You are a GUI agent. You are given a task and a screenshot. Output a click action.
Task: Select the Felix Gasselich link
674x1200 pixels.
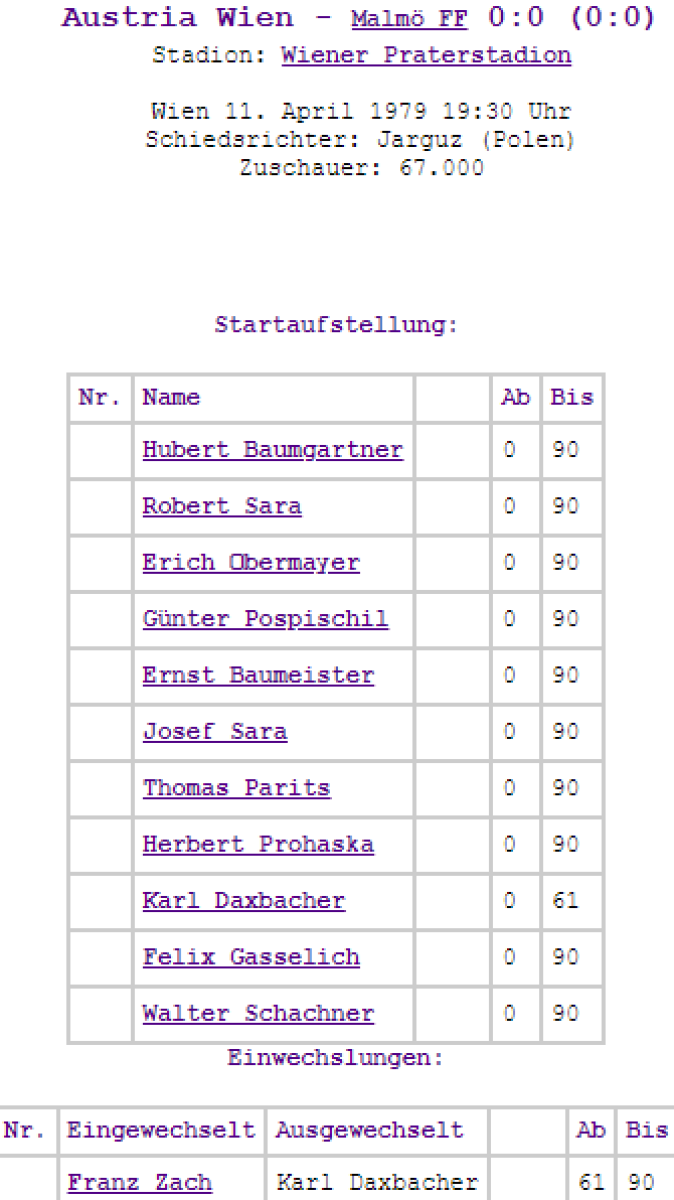click(251, 957)
